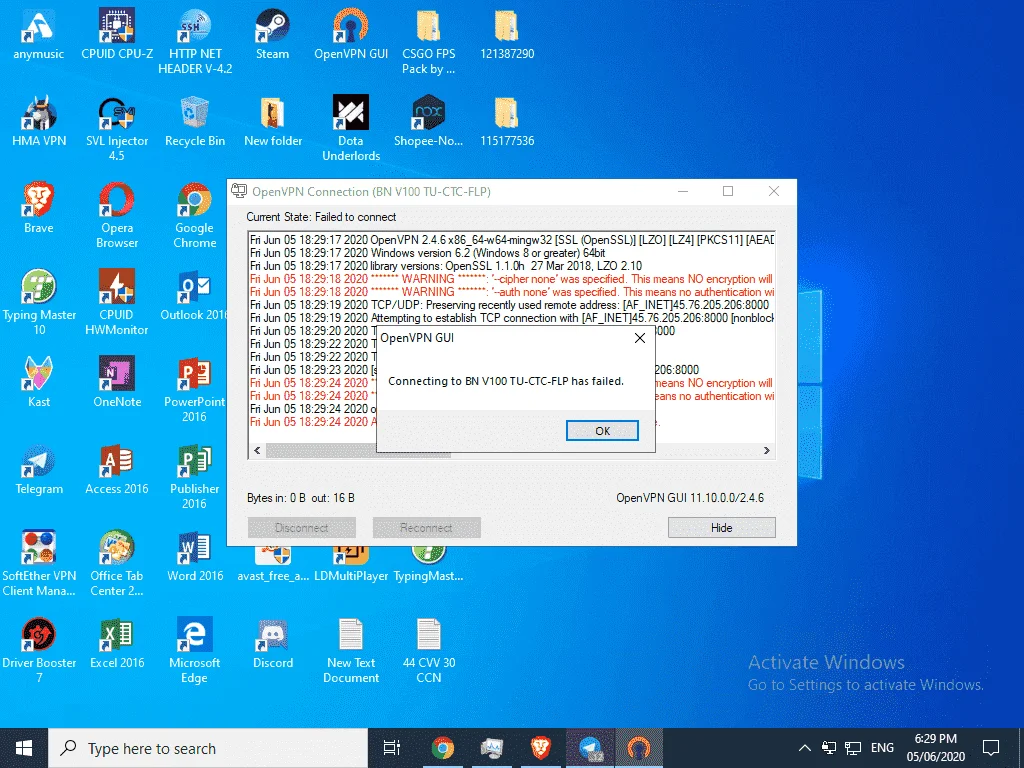Maximize the OpenVPN Connection window
Viewport: 1024px width, 768px height.
[728, 191]
